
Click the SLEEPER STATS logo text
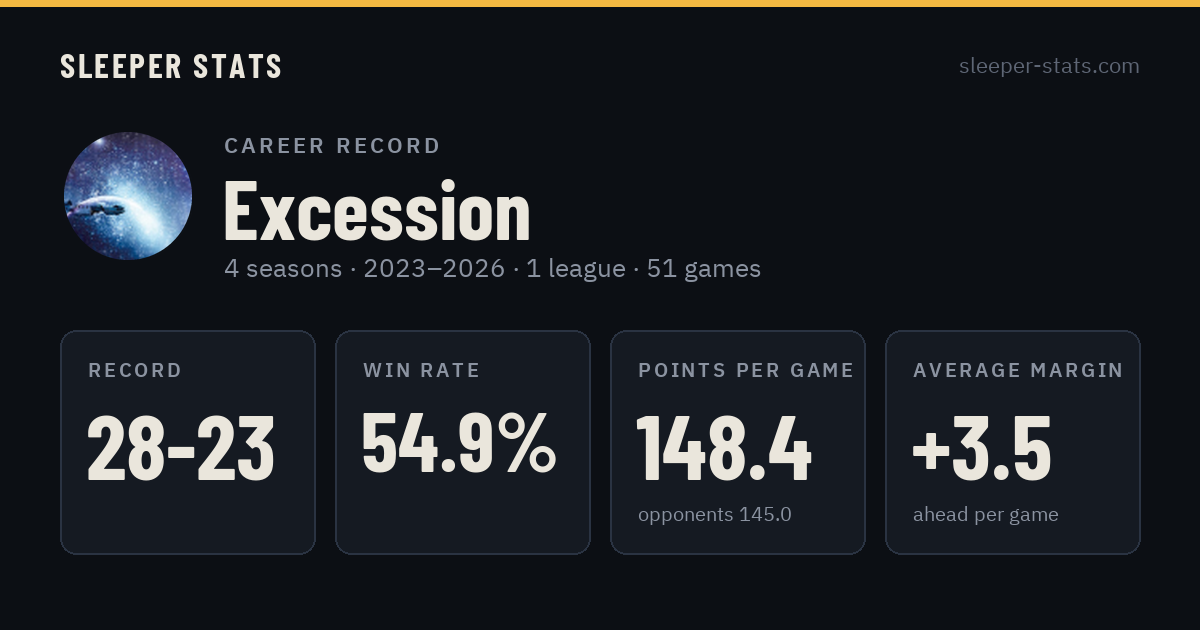[171, 66]
